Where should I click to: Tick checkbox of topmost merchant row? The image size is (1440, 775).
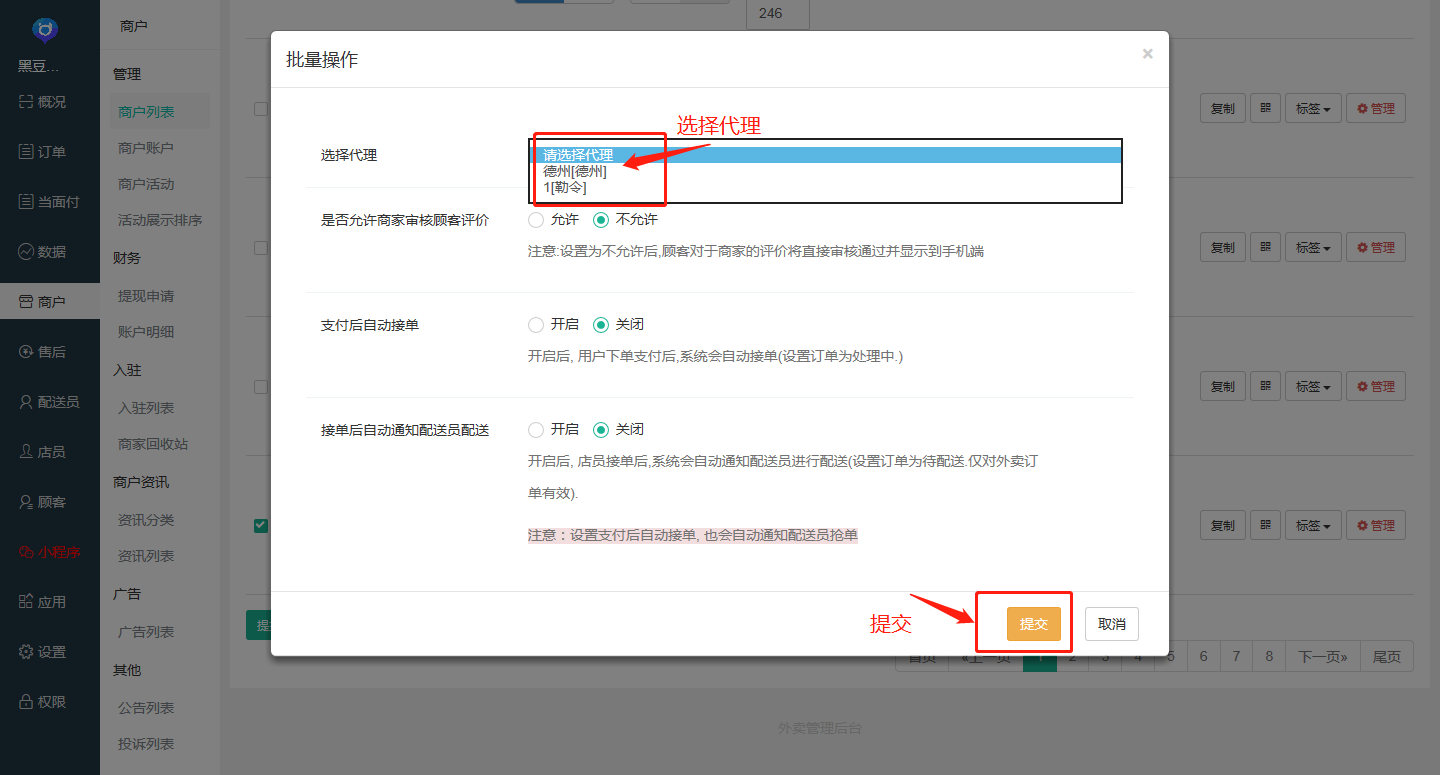260,109
